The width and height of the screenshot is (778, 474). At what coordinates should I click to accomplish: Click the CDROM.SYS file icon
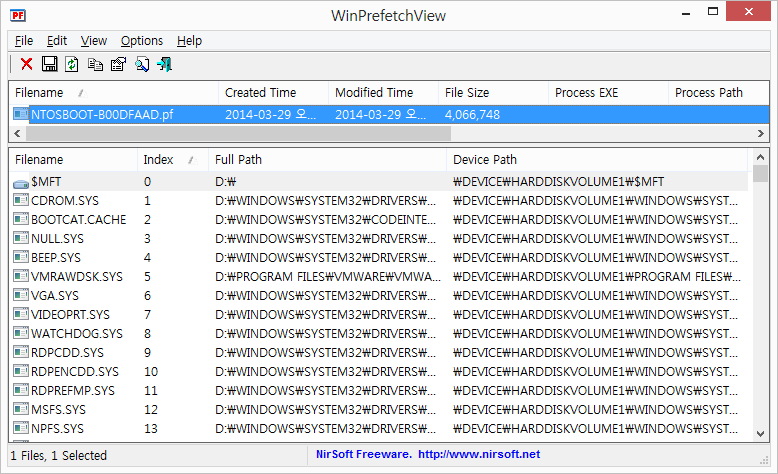pos(21,200)
